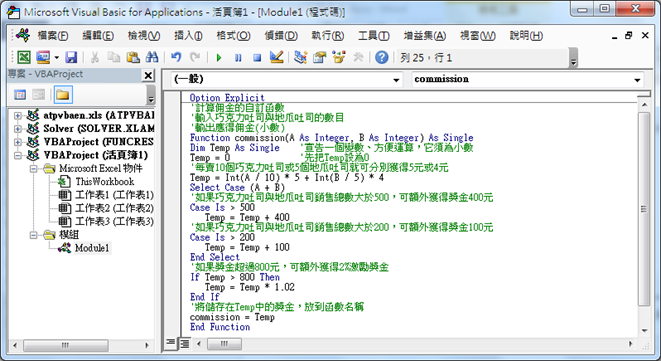The image size is (661, 361).
Task: Open the 工具(T) menu
Action: coord(373,35)
